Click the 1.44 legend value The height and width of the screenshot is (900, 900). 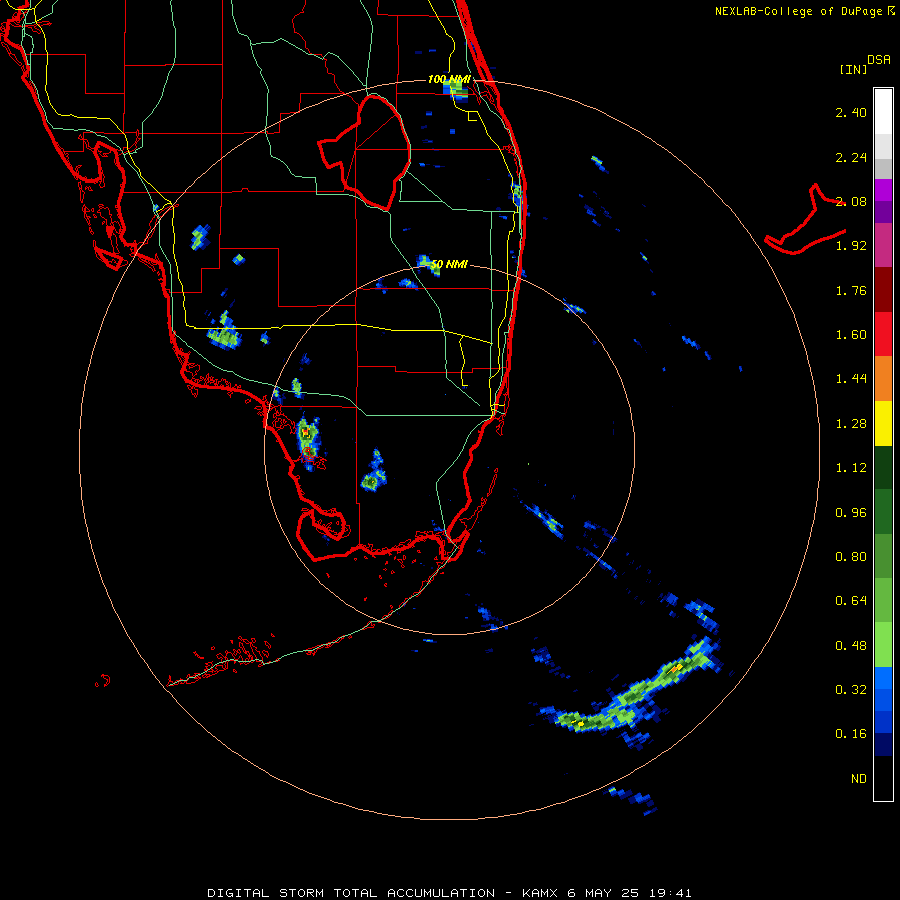pos(851,379)
